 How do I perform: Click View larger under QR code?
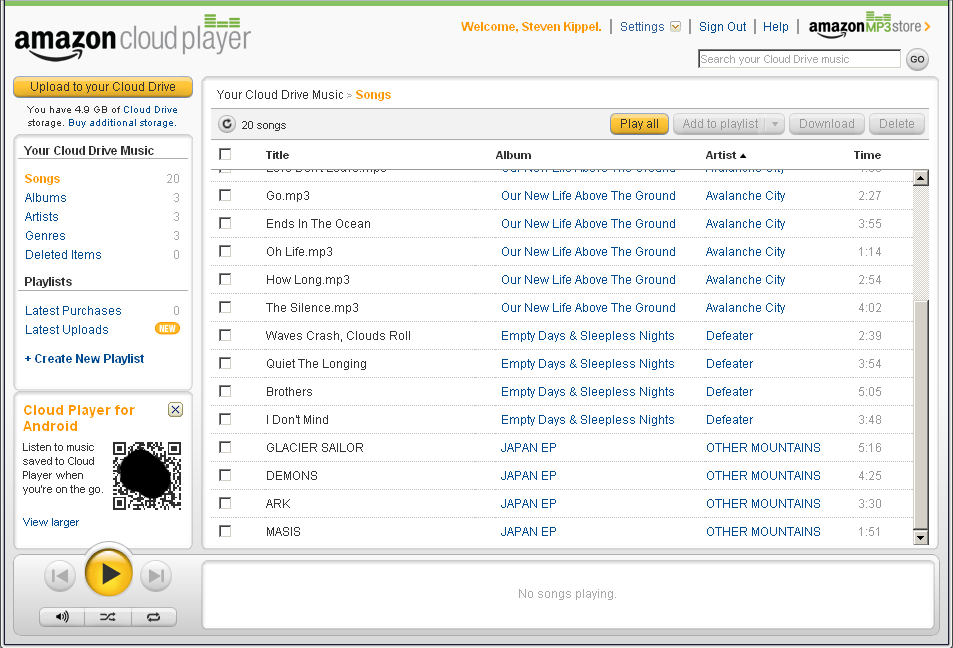[50, 522]
